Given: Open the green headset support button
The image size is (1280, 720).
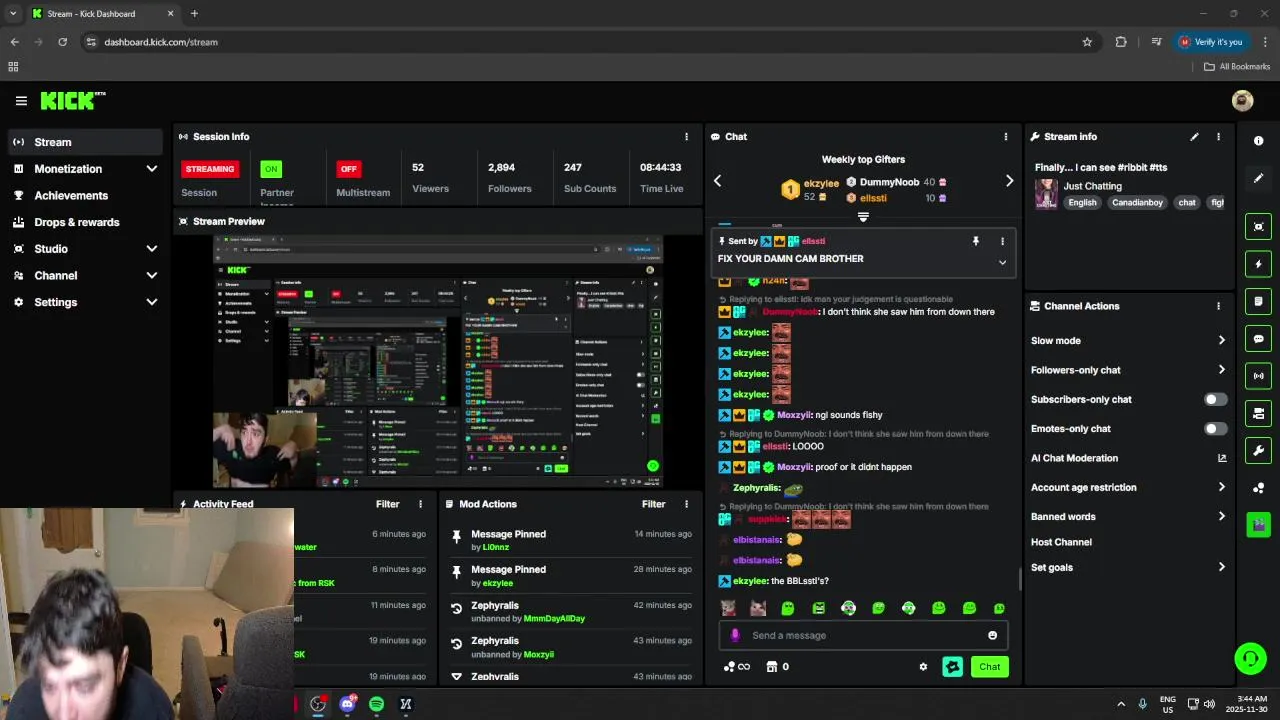Looking at the screenshot, I should pos(1250,658).
